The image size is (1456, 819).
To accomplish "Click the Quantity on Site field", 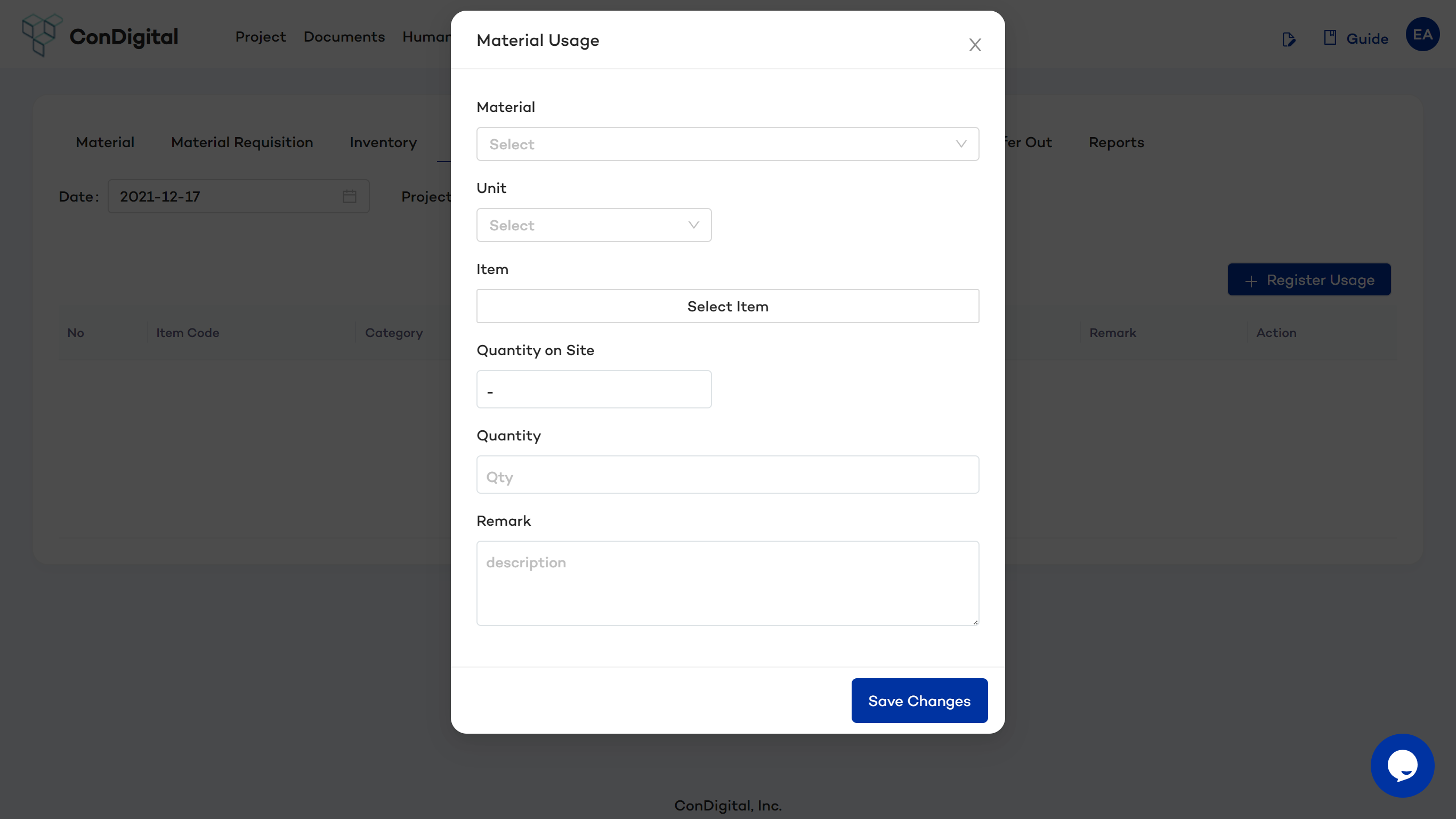I will tap(594, 389).
